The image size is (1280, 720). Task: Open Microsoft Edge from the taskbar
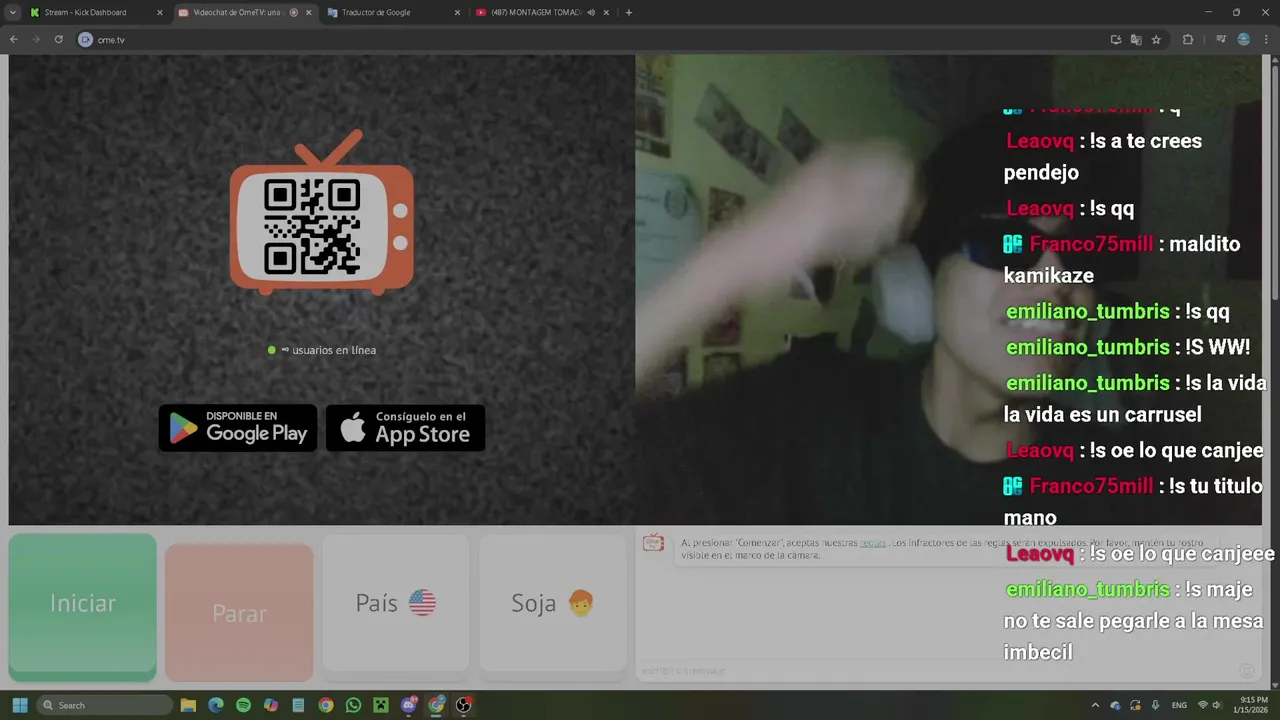pos(215,705)
